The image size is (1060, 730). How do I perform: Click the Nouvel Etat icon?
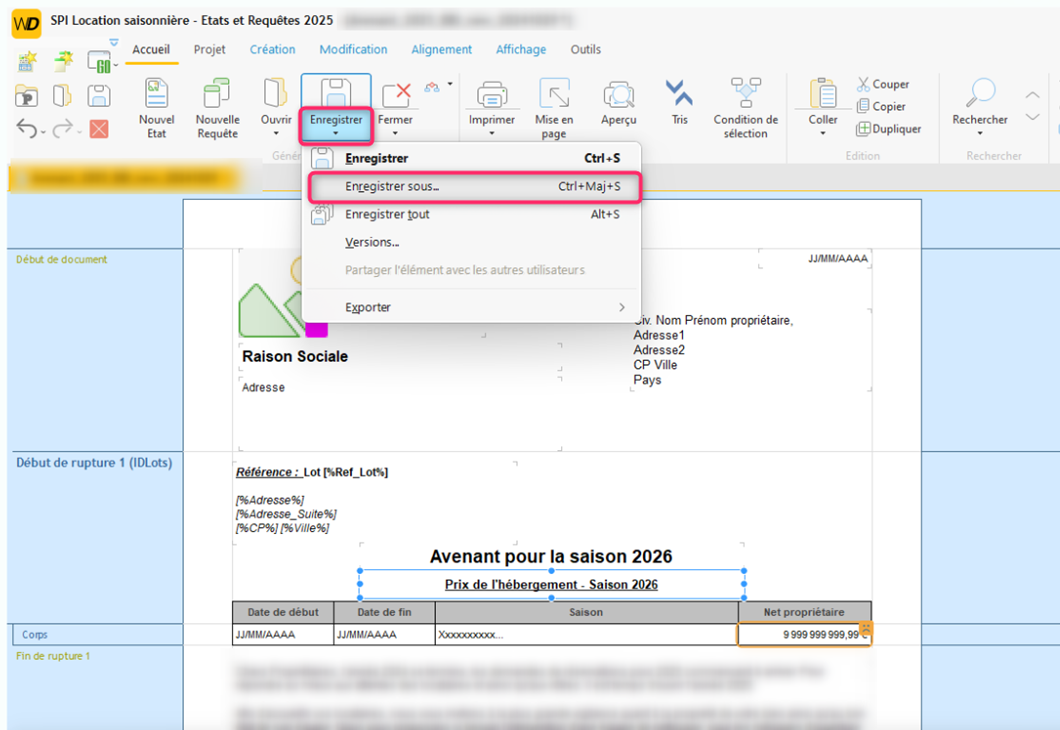[156, 96]
